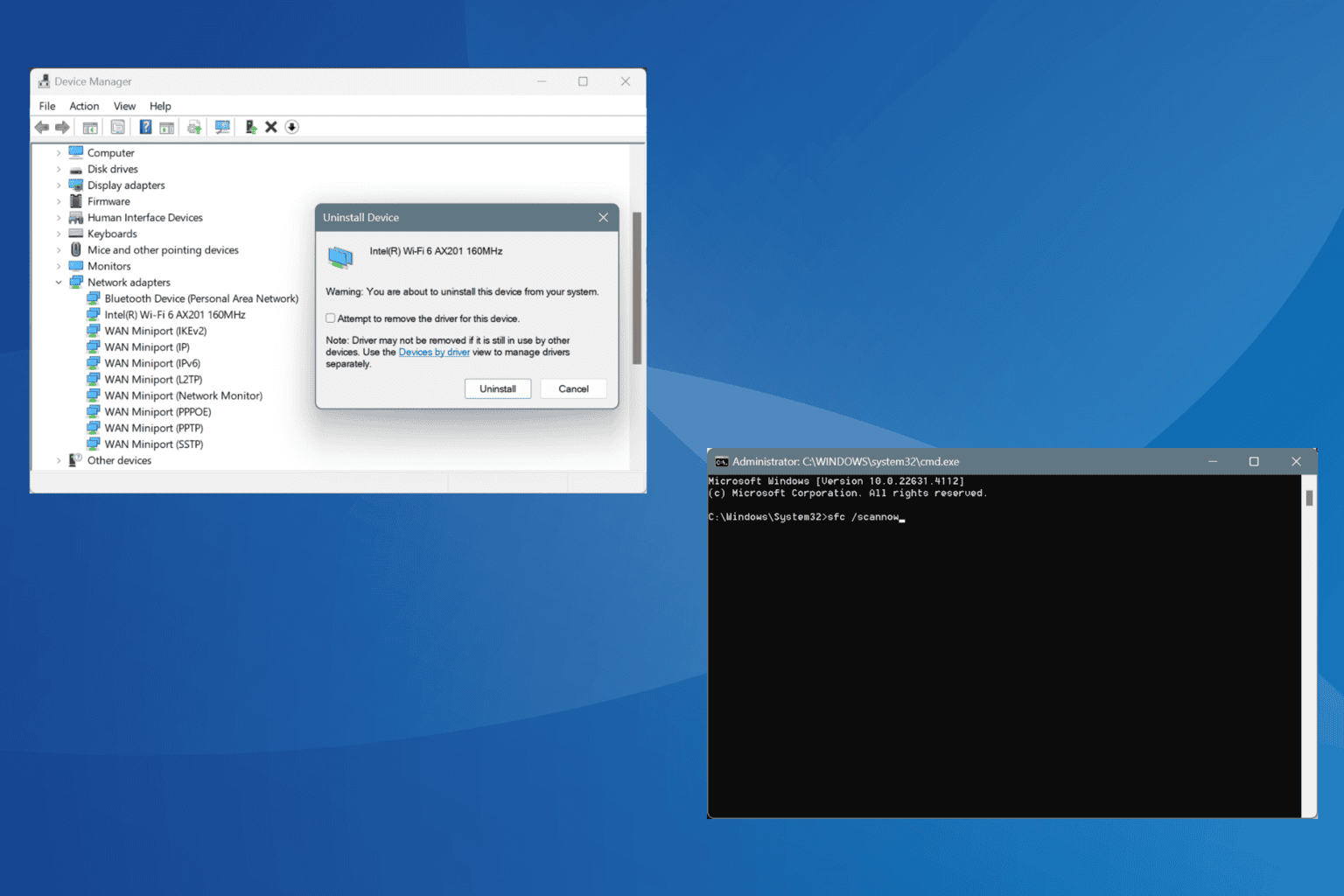The height and width of the screenshot is (896, 1344).
Task: Open the Properties toolbar icon
Action: tap(117, 127)
